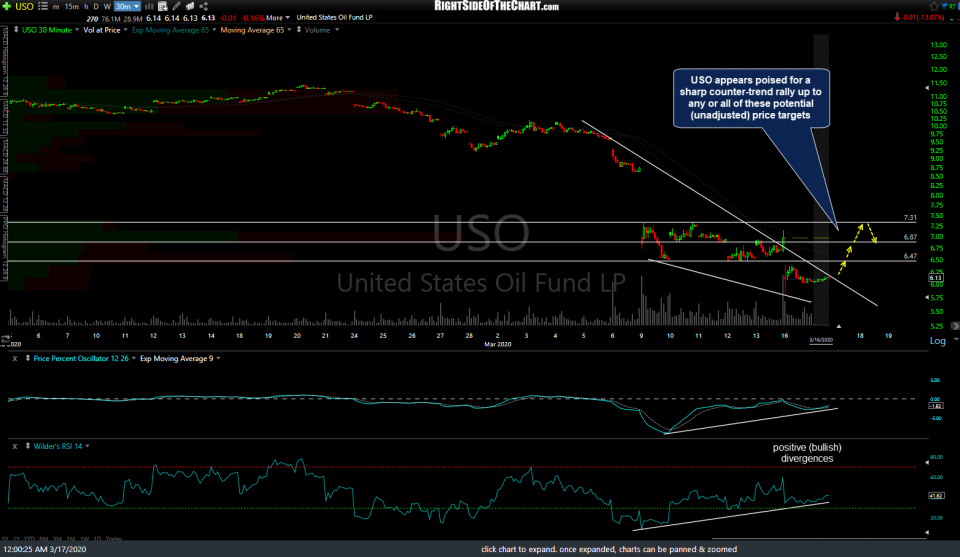Click the scroll arrow at RSI pane bottom
The image size is (960, 557).
(926, 533)
